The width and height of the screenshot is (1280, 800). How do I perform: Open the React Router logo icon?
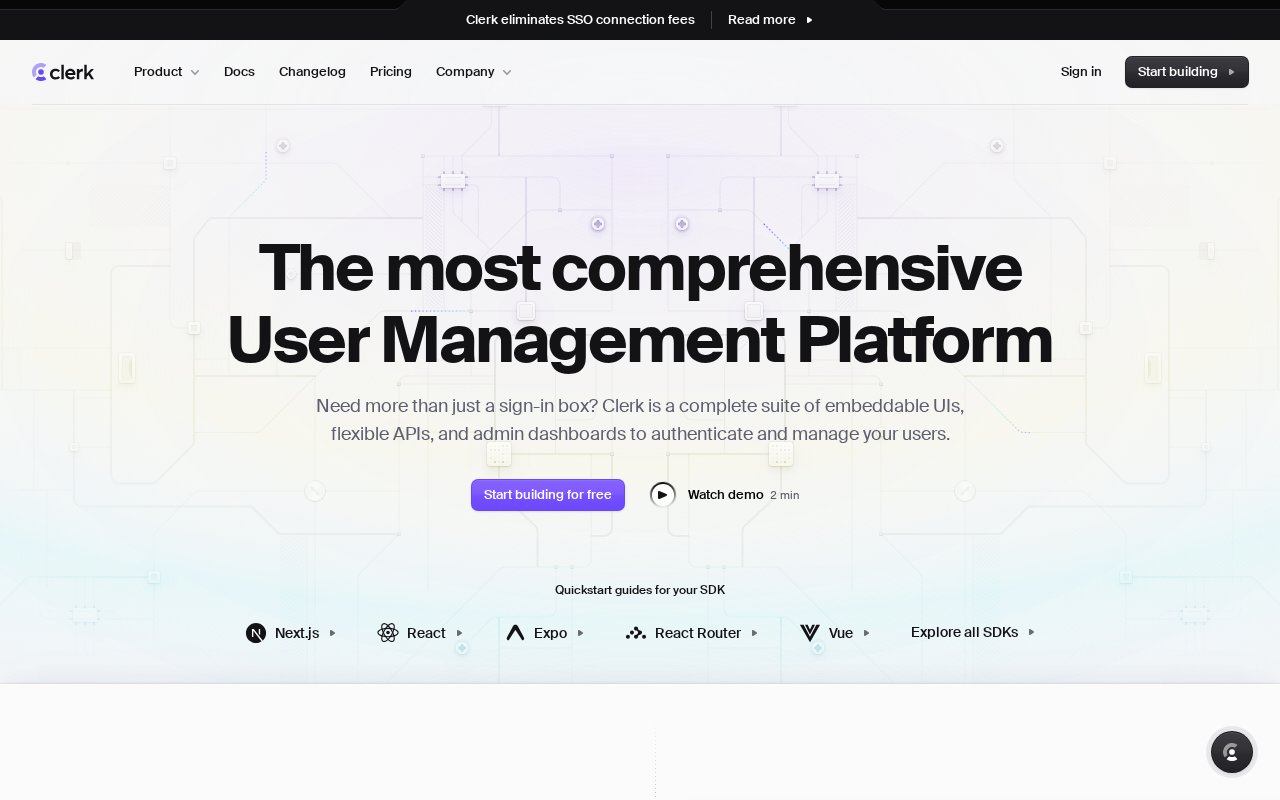tap(636, 633)
